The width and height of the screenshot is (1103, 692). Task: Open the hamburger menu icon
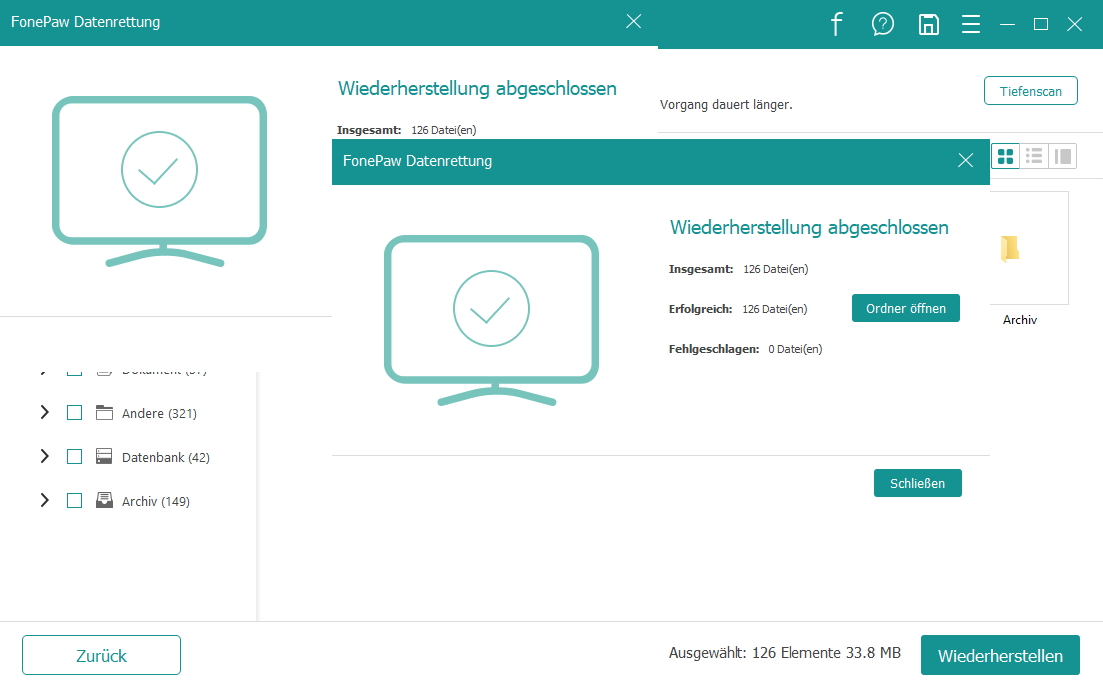(971, 25)
